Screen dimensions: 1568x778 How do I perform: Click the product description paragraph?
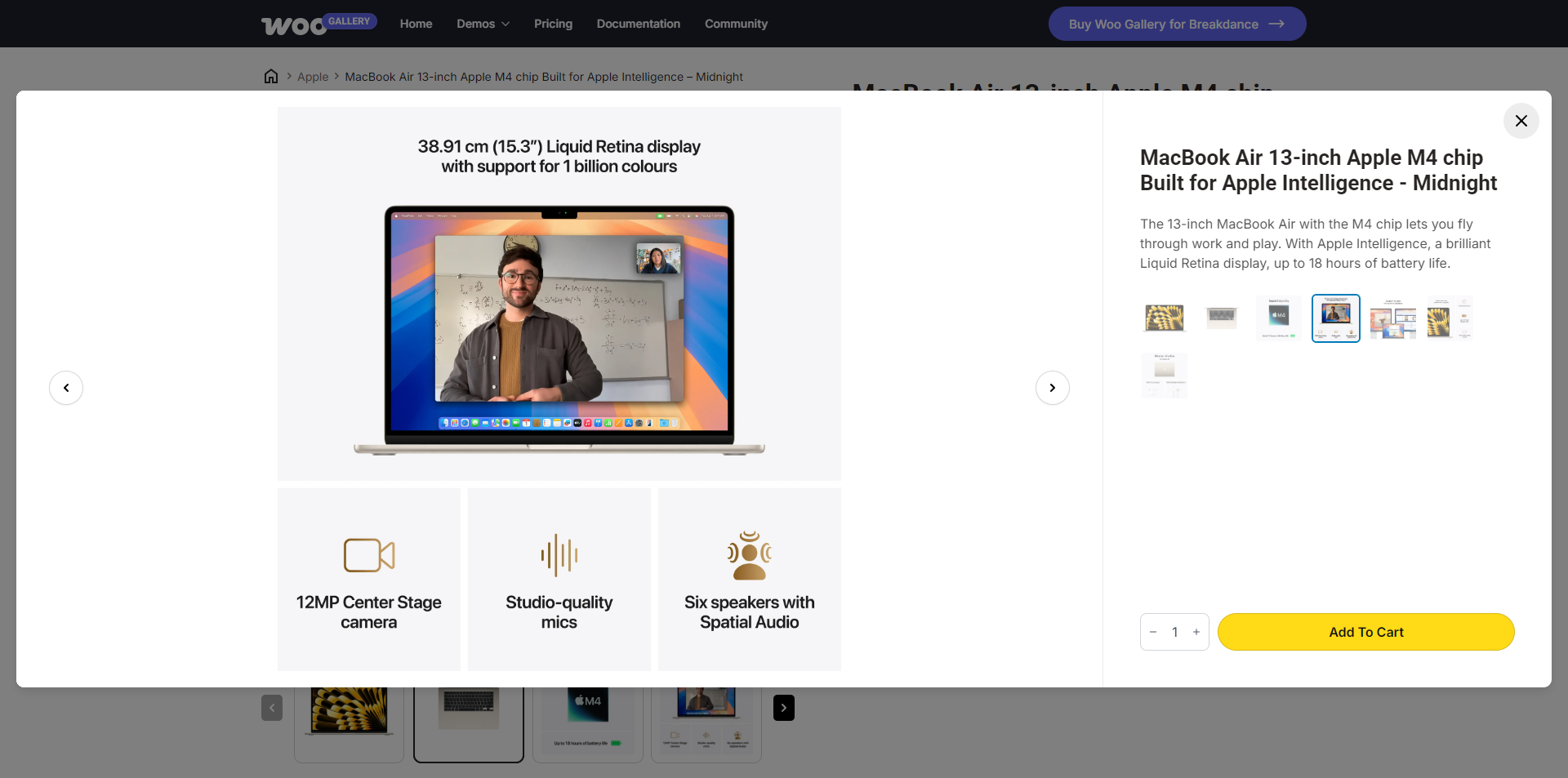1315,243
